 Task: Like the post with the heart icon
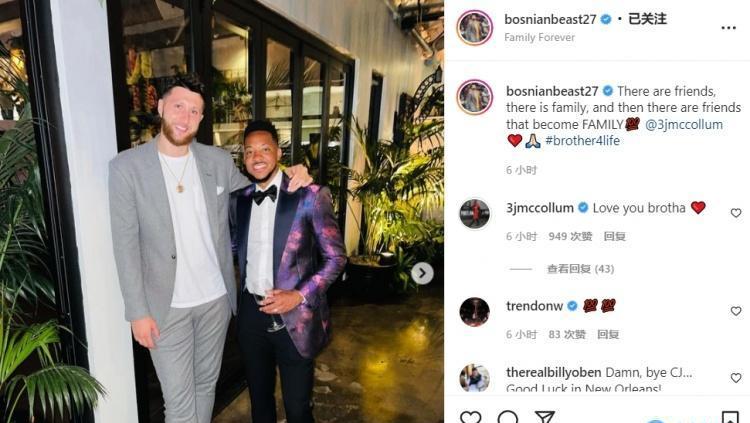click(x=471, y=417)
